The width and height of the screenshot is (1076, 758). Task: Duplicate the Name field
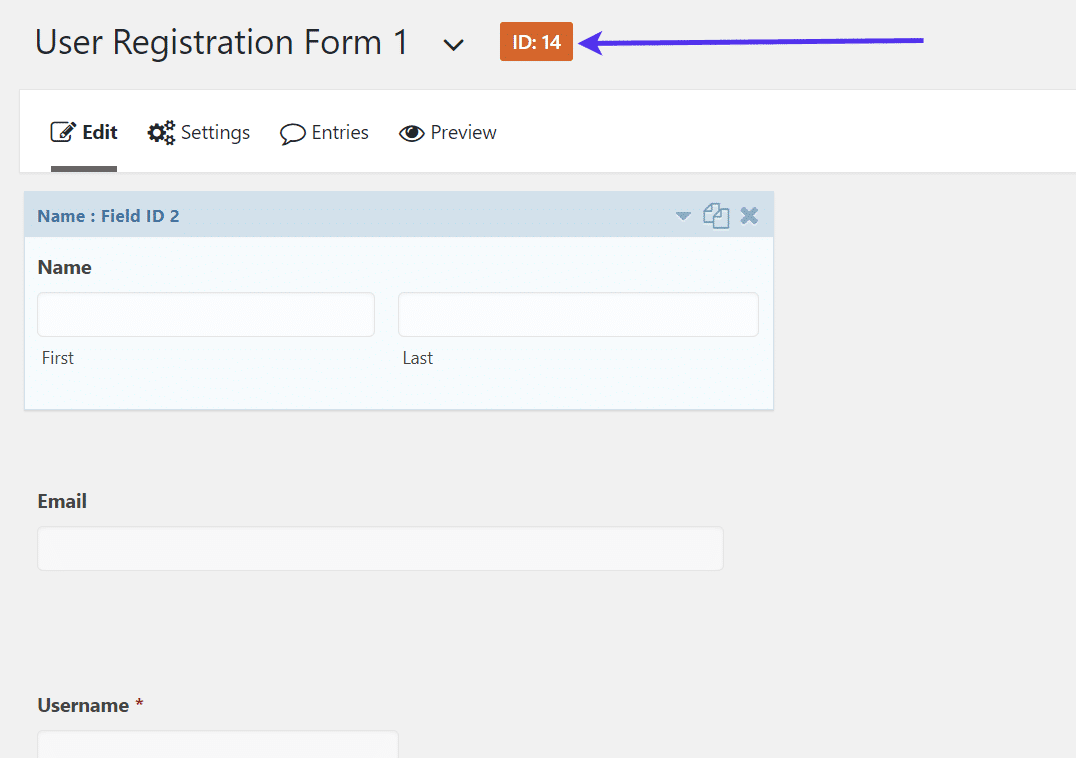[716, 216]
